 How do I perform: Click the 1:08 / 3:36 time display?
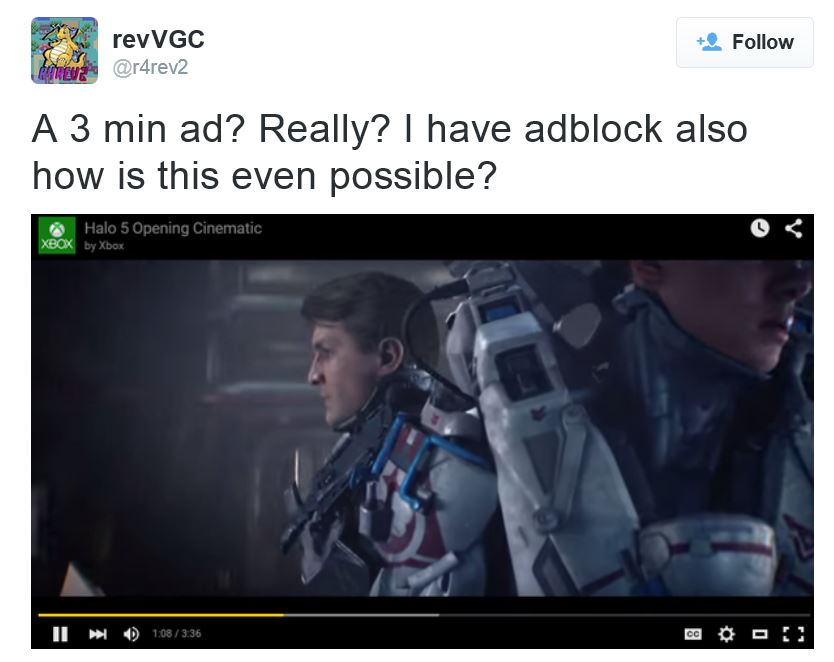[x=177, y=633]
